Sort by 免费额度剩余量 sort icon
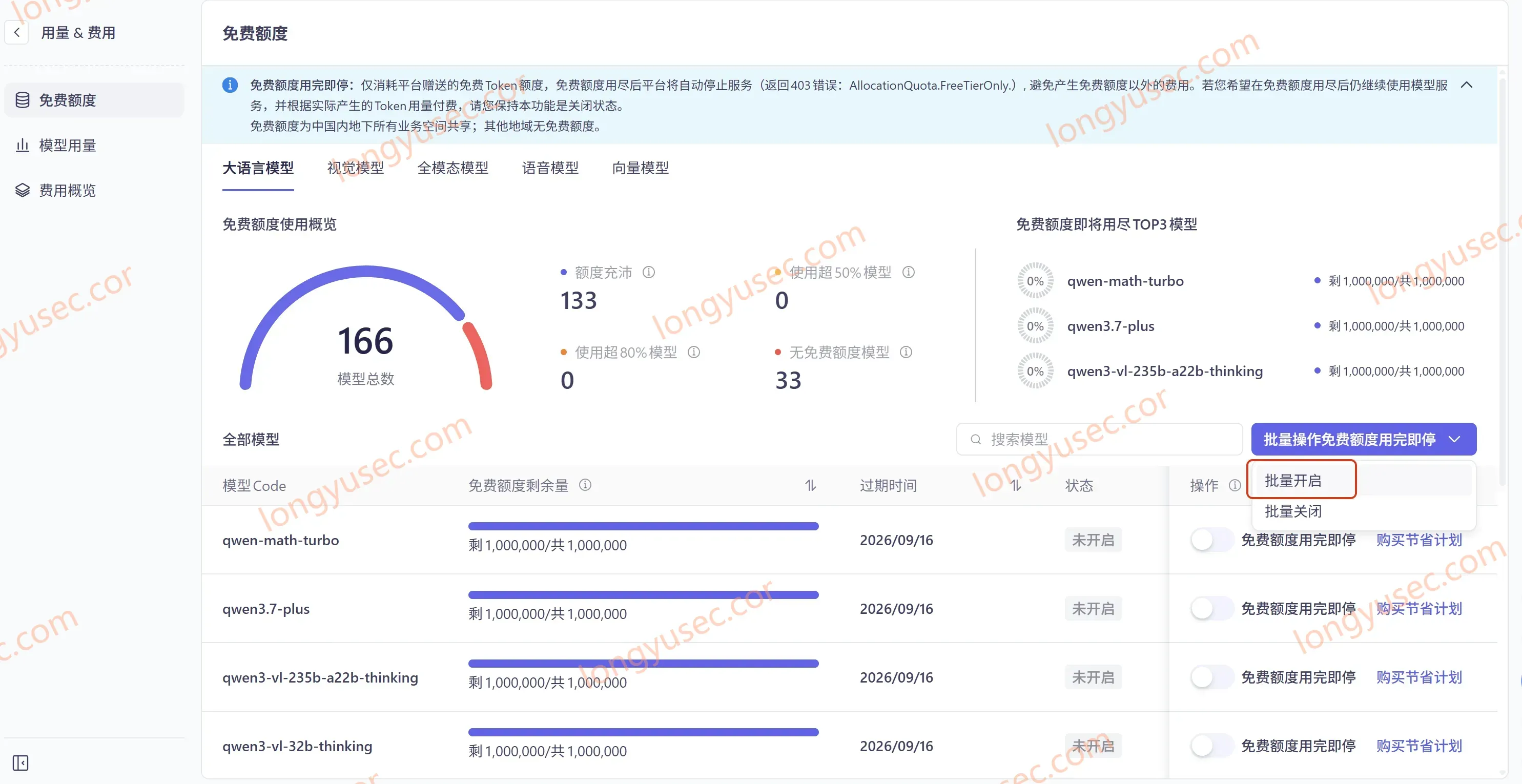The image size is (1522, 784). pos(810,486)
